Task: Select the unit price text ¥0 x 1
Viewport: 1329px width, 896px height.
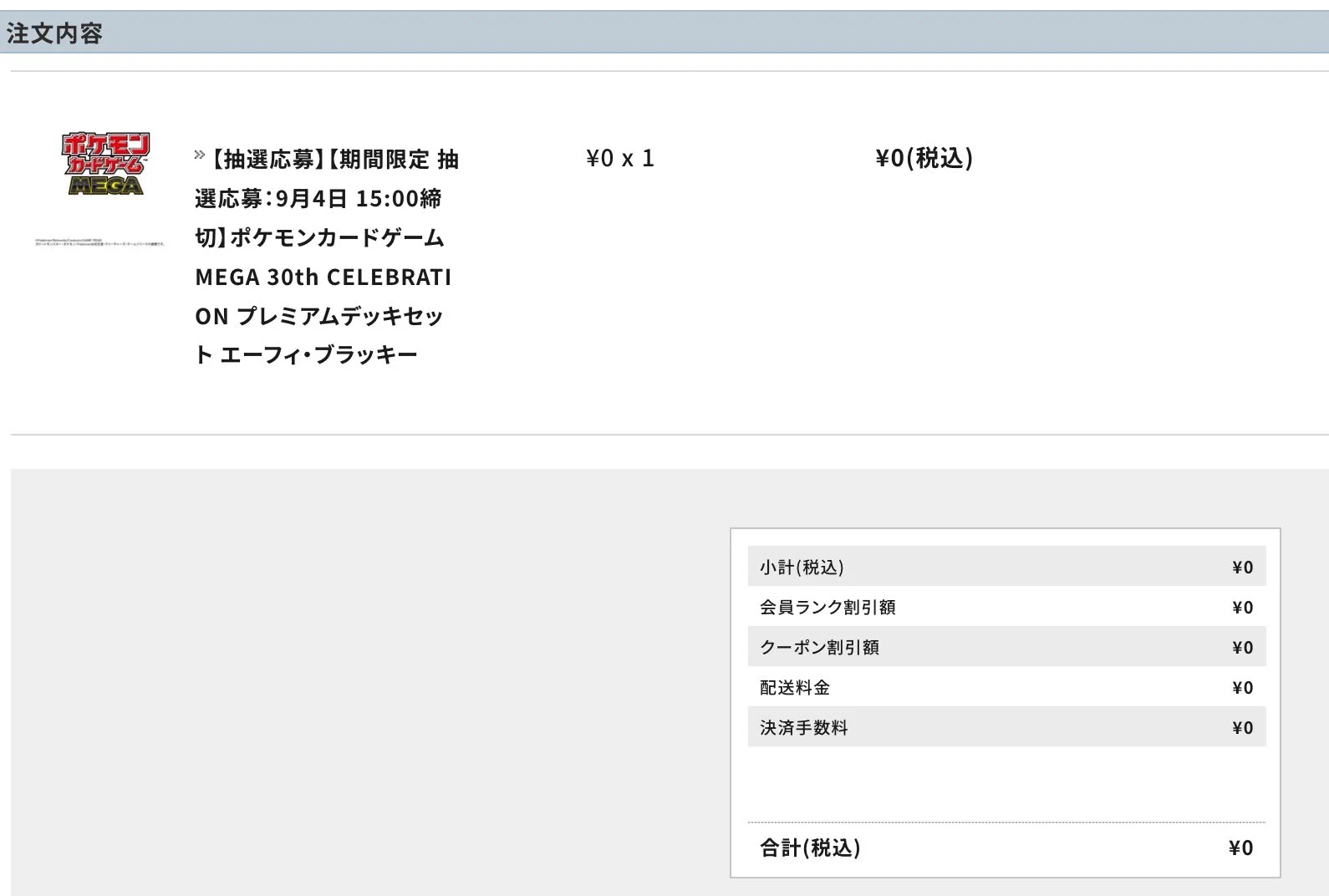Action: [620, 158]
